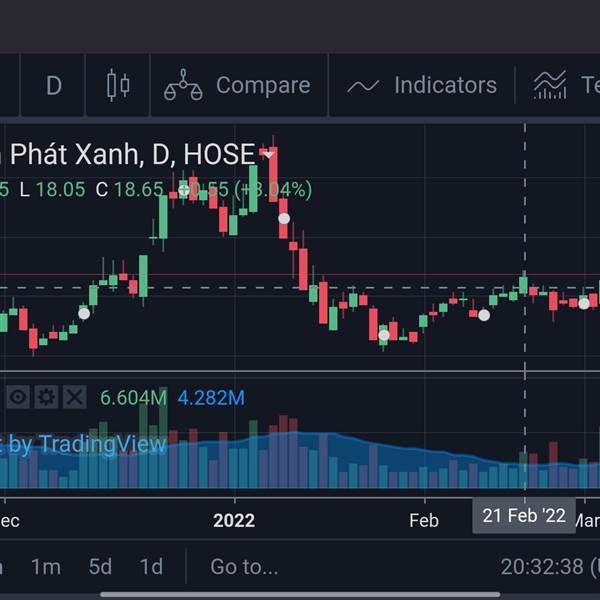Click white event marker on falling January candle
Viewport: 600px width, 600px height.
tap(284, 218)
